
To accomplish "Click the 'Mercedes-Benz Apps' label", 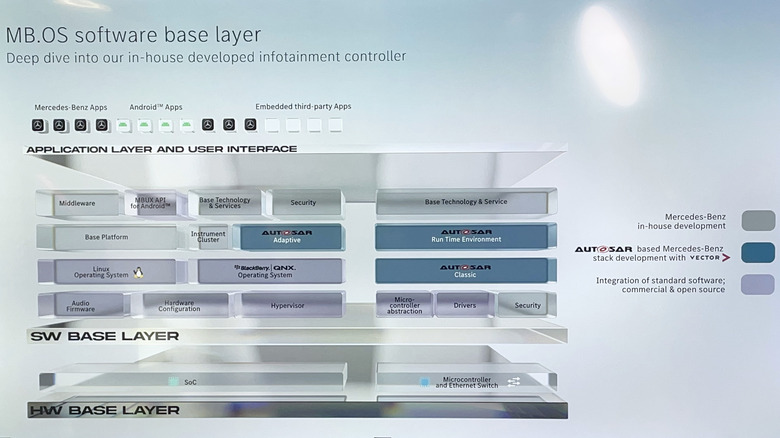I will 71,107.
